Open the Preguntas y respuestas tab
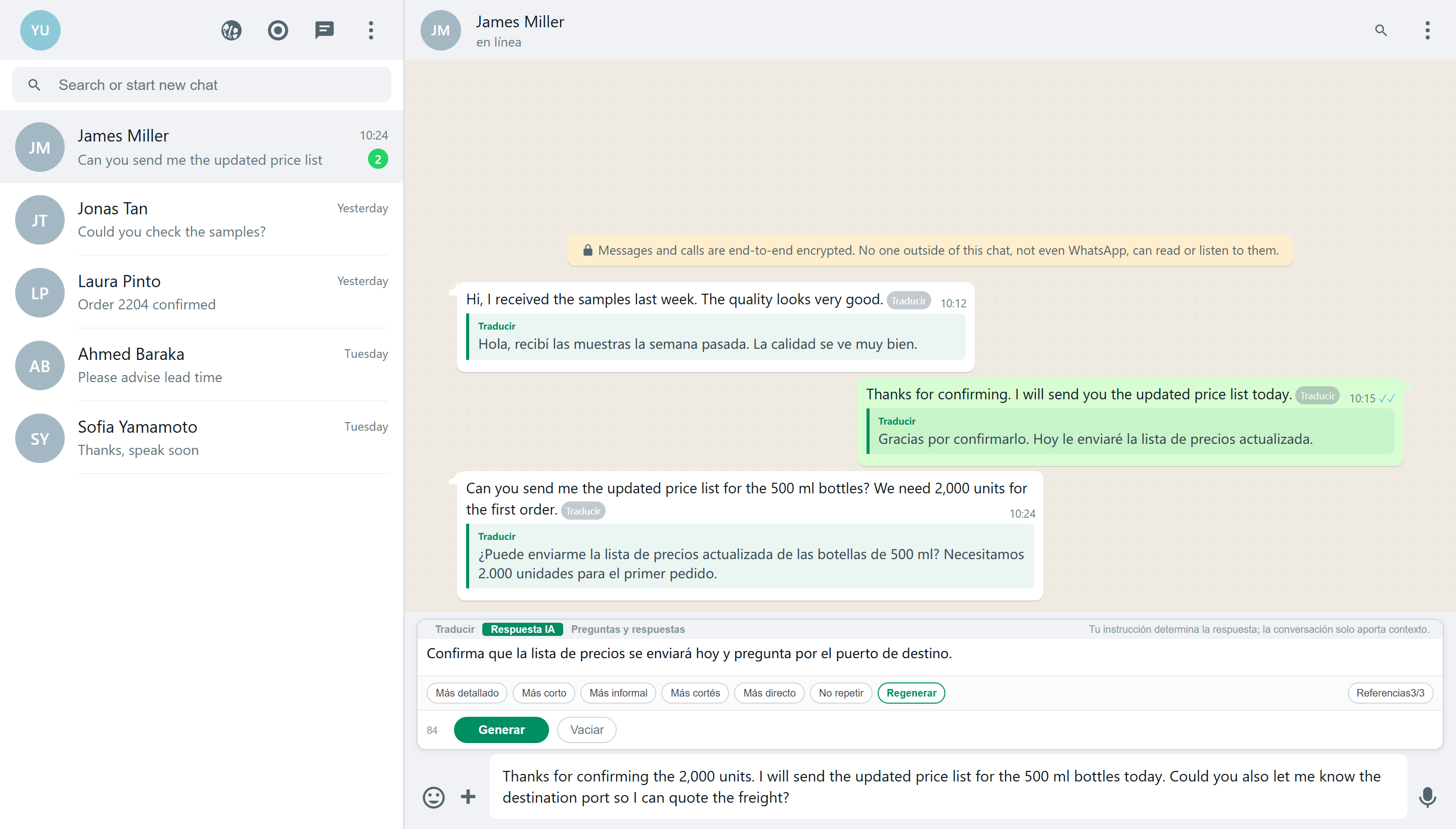The image size is (1456, 829). (x=627, y=629)
